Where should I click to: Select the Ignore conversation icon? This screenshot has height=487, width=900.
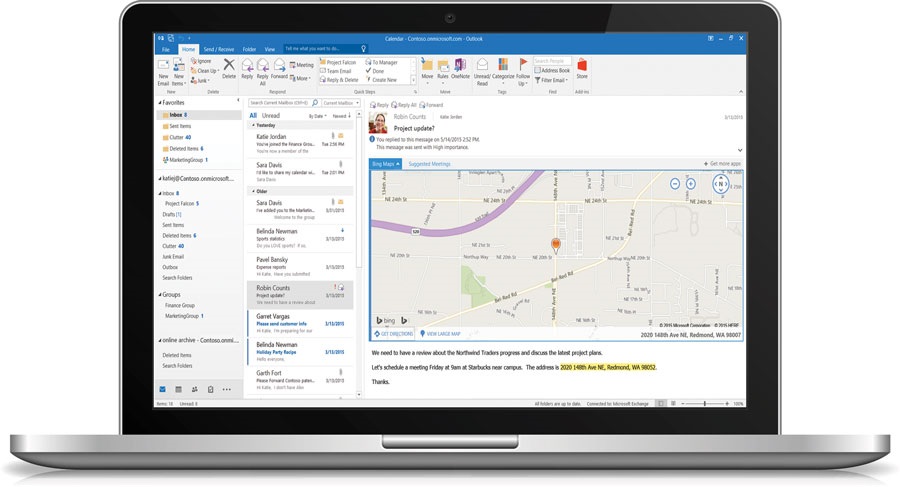click(x=201, y=61)
